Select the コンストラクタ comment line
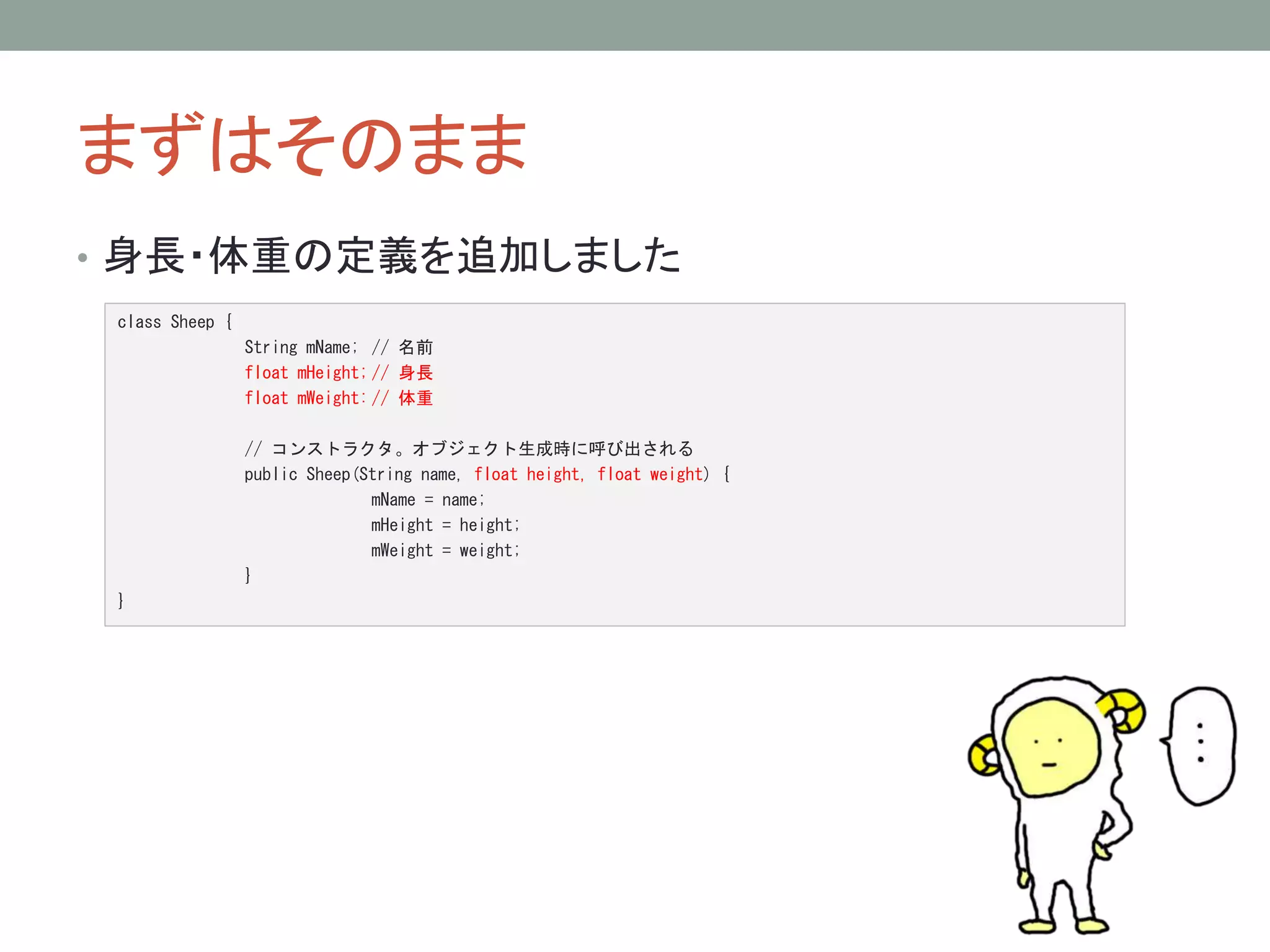The width and height of the screenshot is (1270, 952). (469, 448)
